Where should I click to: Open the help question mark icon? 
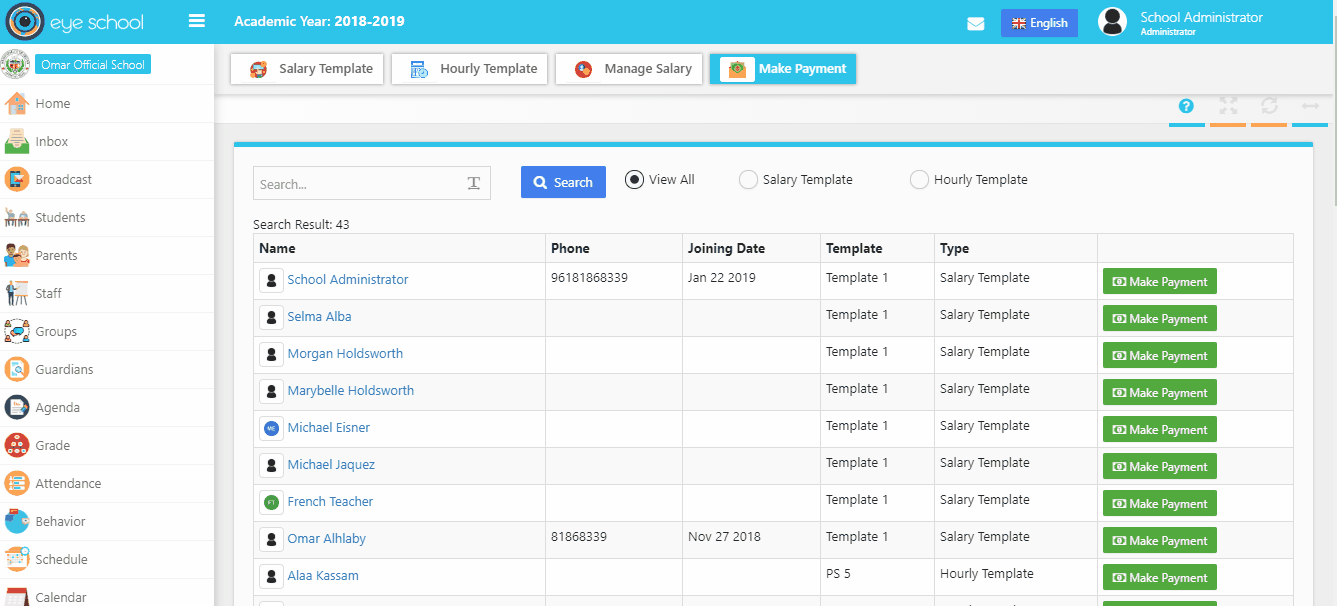1187,106
